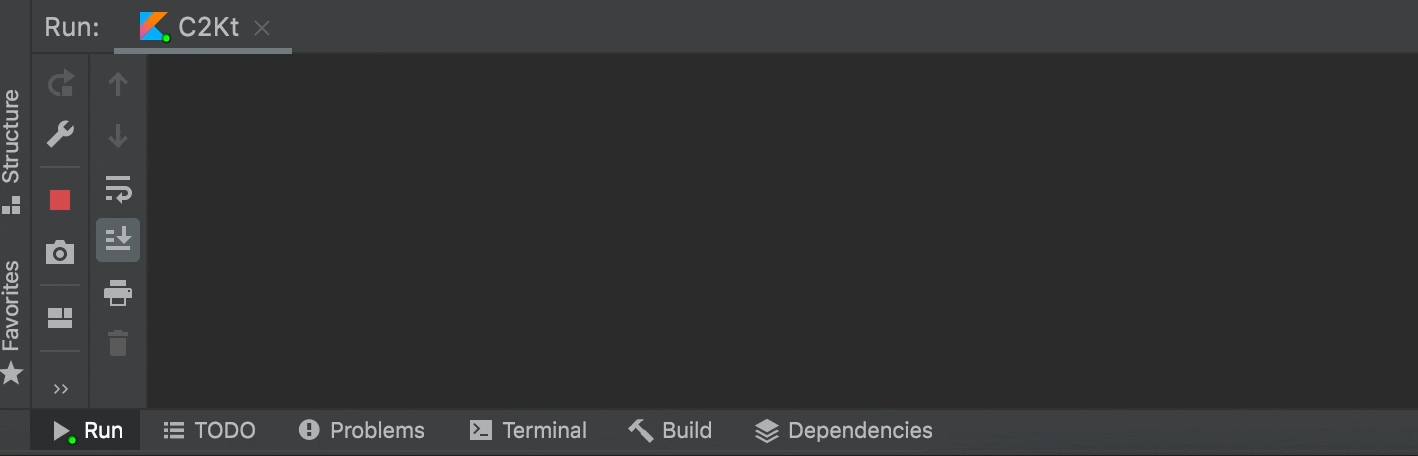Click the up arrow stack trace icon
Image resolution: width=1418 pixels, height=456 pixels.
118,84
